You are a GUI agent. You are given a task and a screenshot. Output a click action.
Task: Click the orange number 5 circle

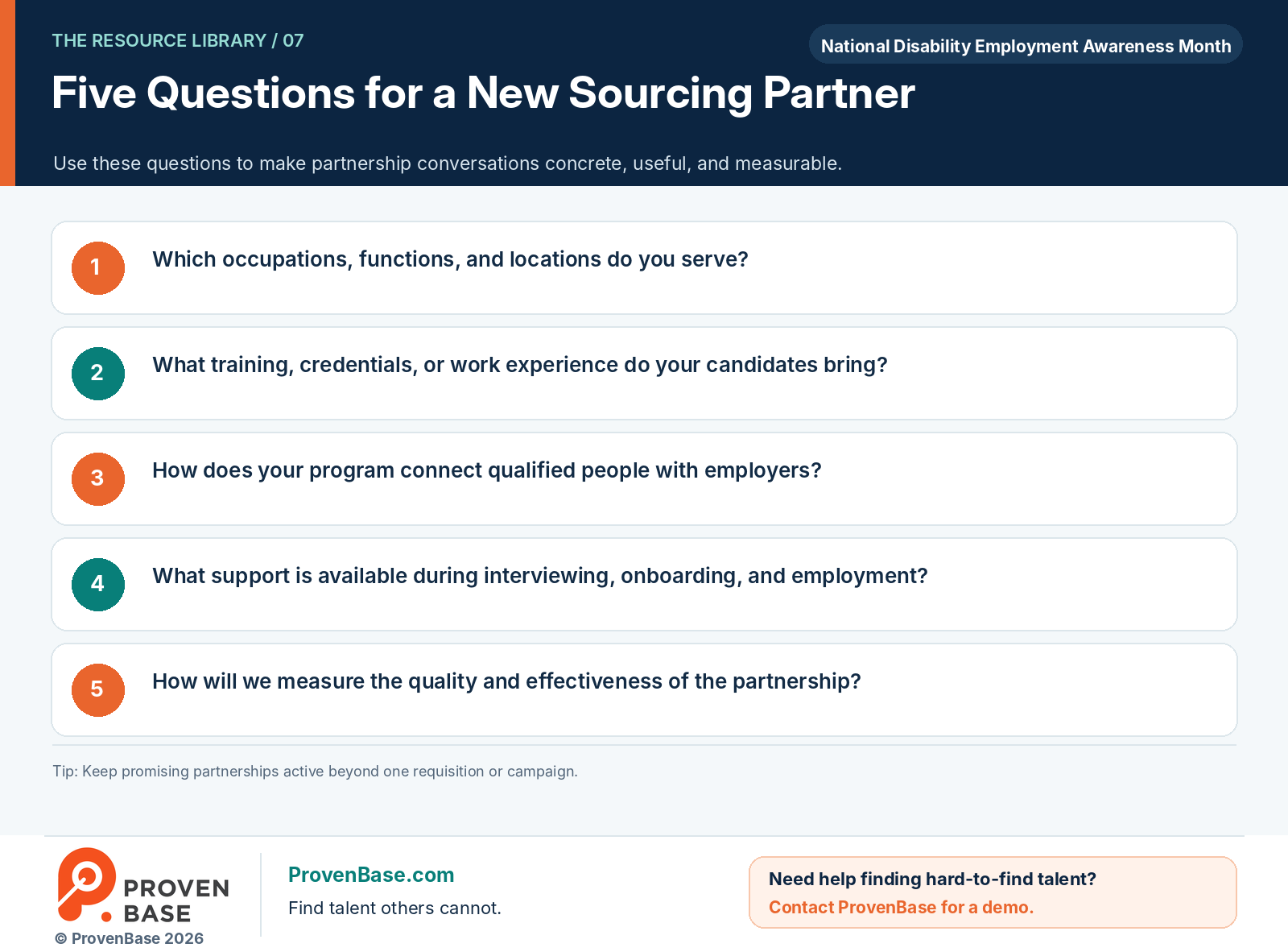(98, 690)
